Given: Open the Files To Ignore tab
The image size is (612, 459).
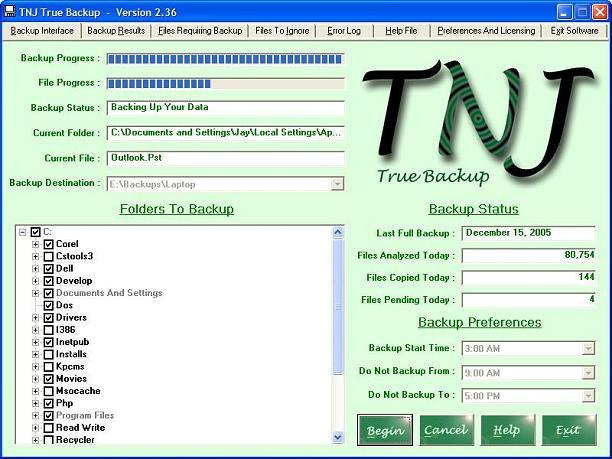Looking at the screenshot, I should coord(282,31).
